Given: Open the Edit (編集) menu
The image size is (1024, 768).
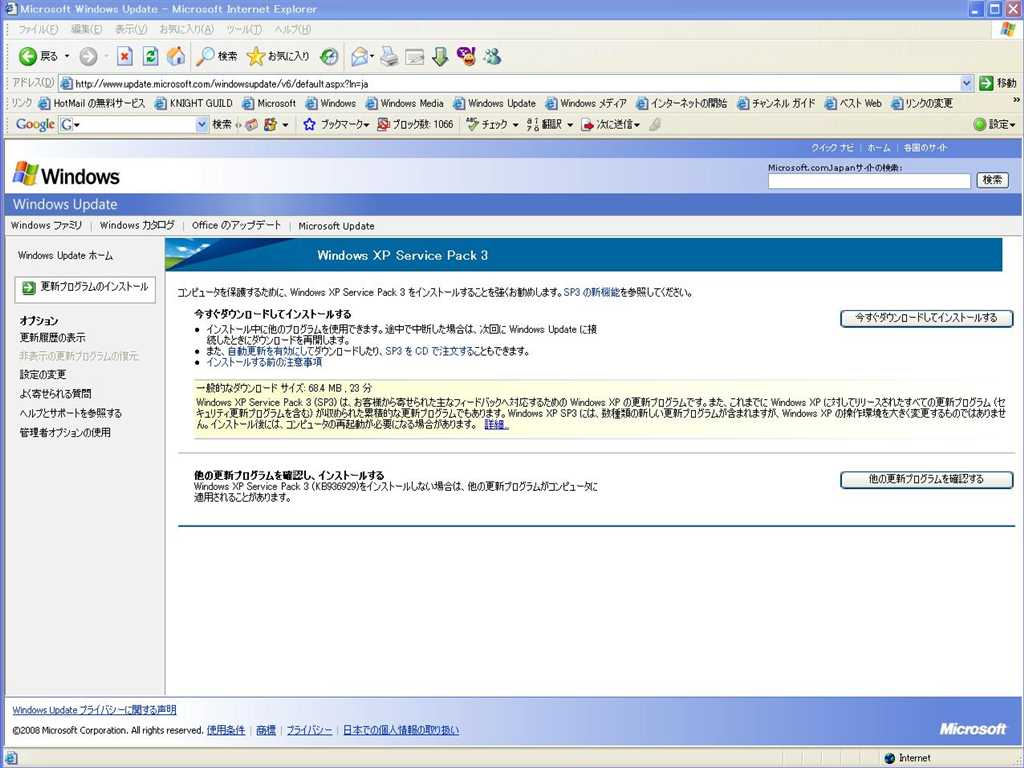Looking at the screenshot, I should click(x=86, y=29).
